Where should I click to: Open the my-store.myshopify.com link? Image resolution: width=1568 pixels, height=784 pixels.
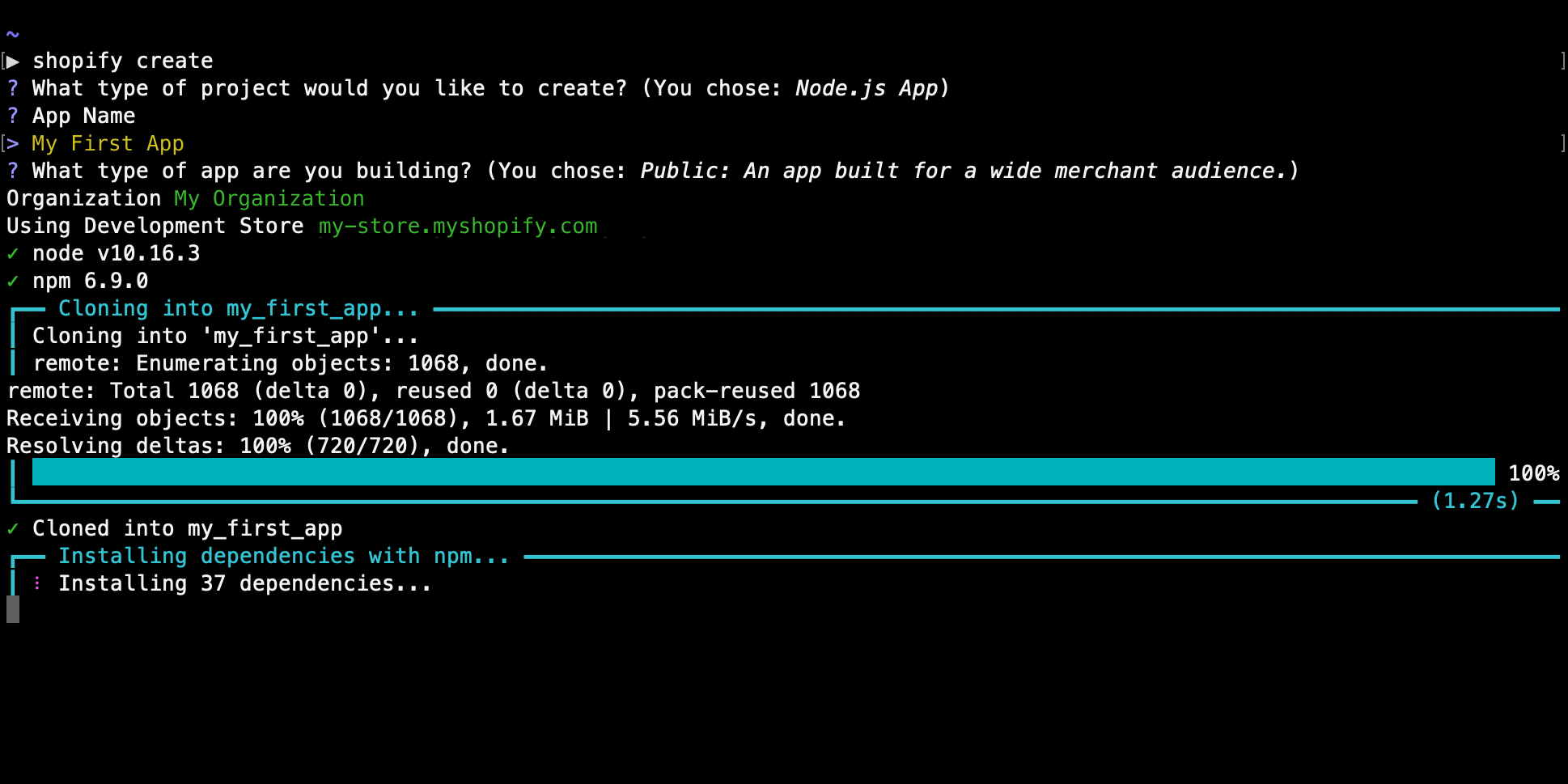[x=457, y=226]
